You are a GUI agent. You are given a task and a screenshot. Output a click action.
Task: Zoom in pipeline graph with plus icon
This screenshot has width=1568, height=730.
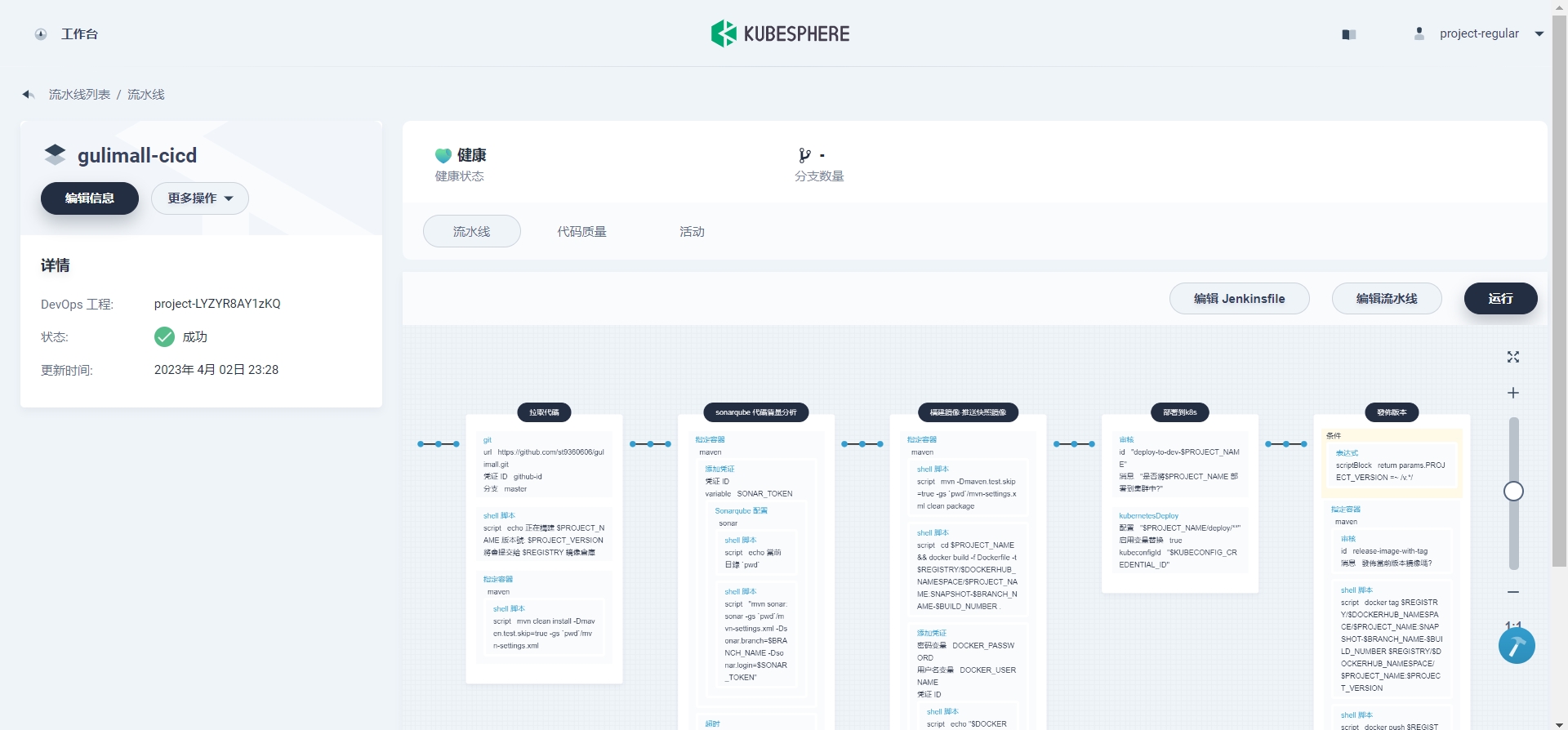(1513, 393)
